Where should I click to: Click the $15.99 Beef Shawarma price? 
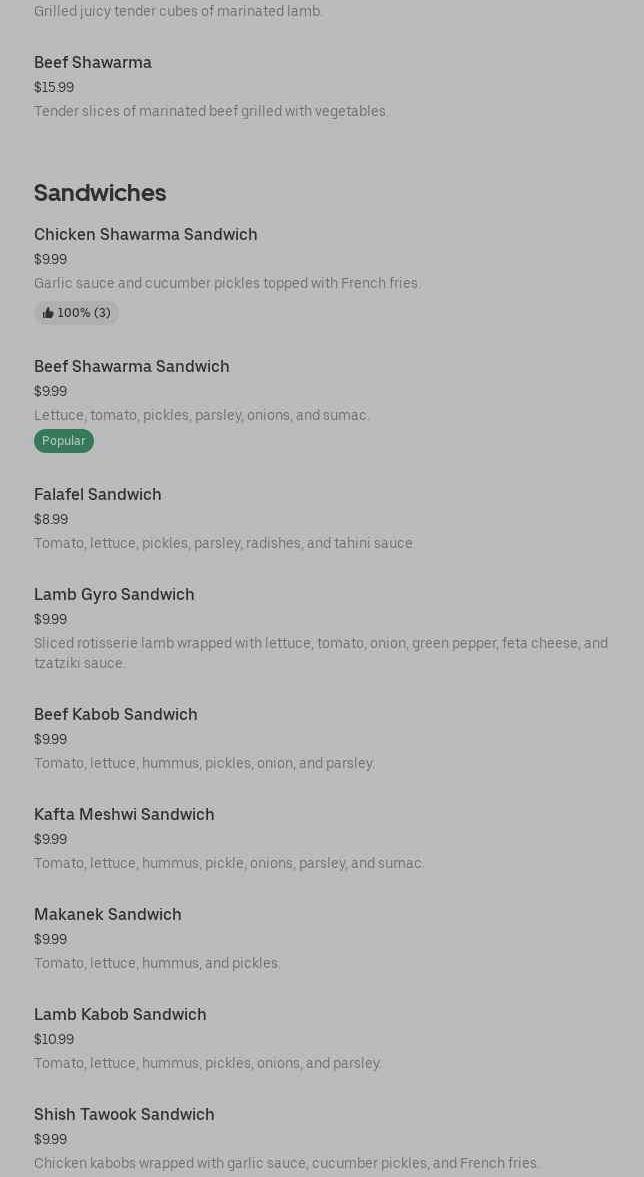54,87
